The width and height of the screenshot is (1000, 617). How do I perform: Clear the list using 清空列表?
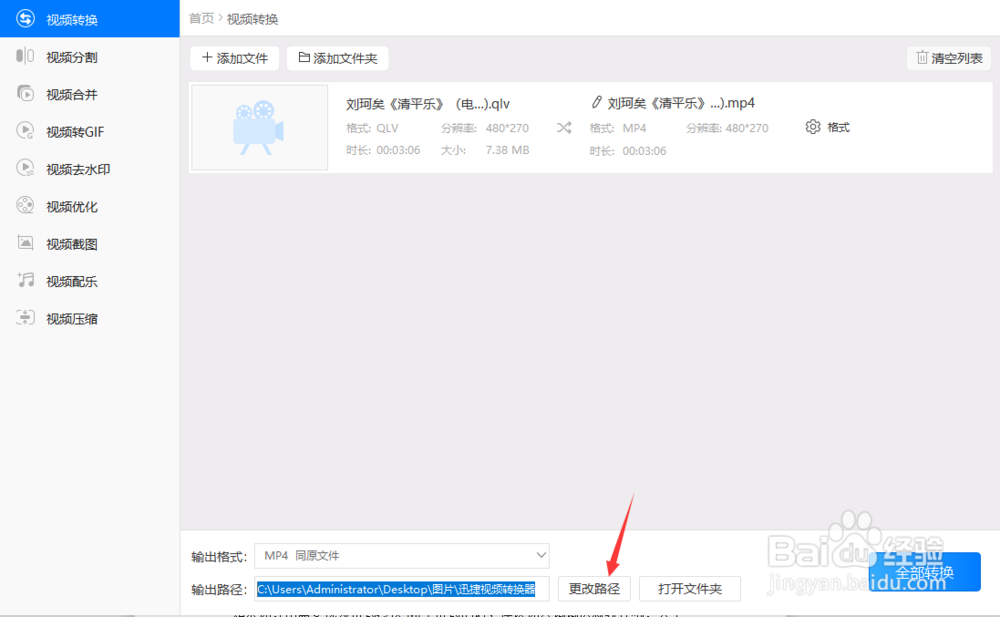947,58
